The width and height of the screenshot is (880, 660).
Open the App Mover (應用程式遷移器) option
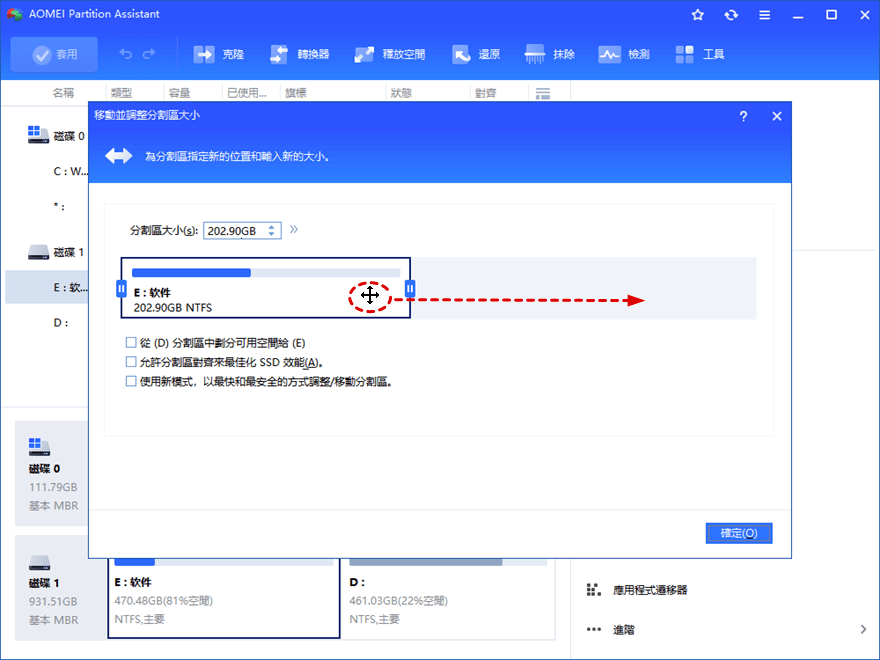pos(636,590)
